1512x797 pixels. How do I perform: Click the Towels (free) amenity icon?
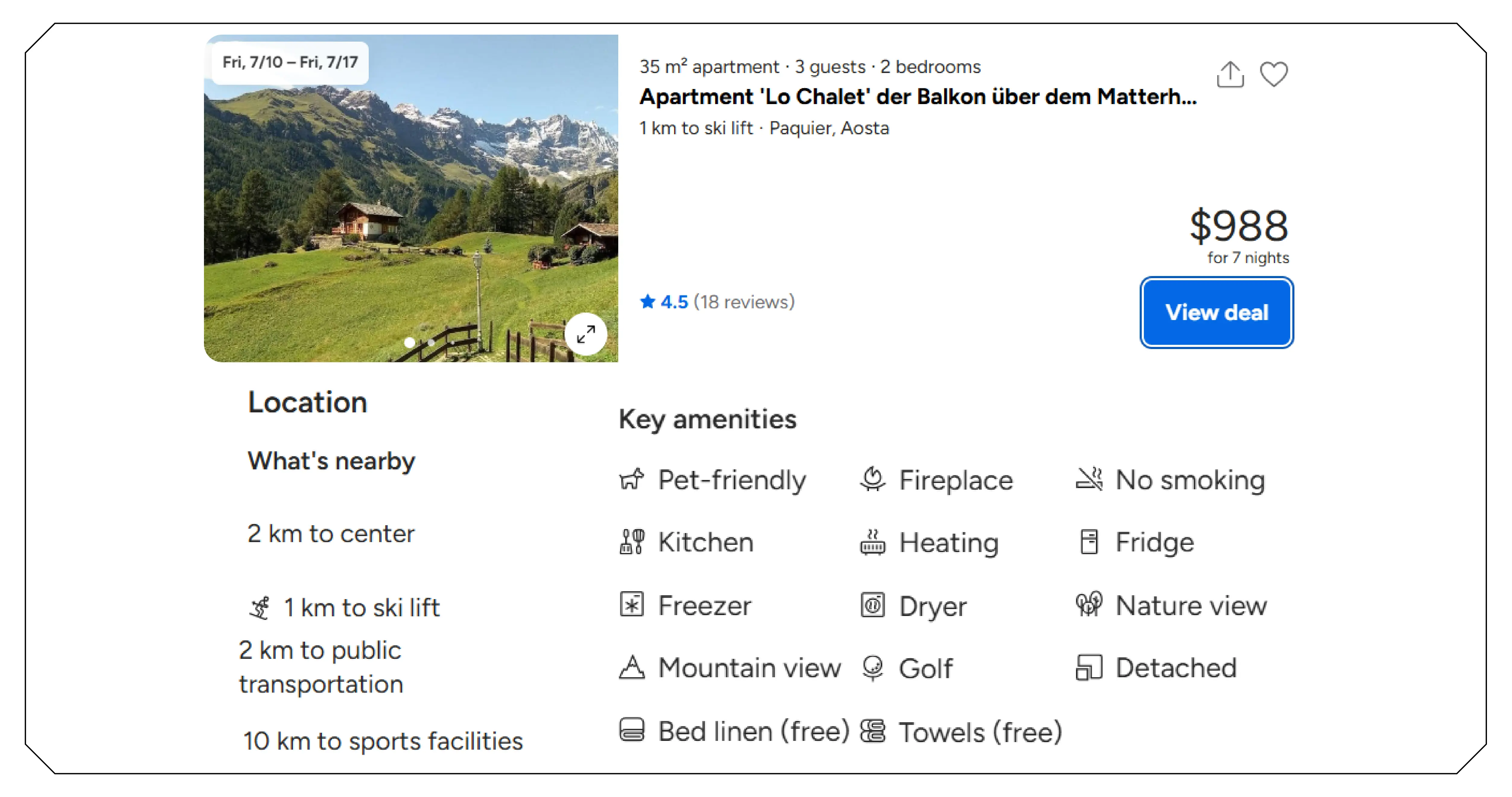click(873, 731)
